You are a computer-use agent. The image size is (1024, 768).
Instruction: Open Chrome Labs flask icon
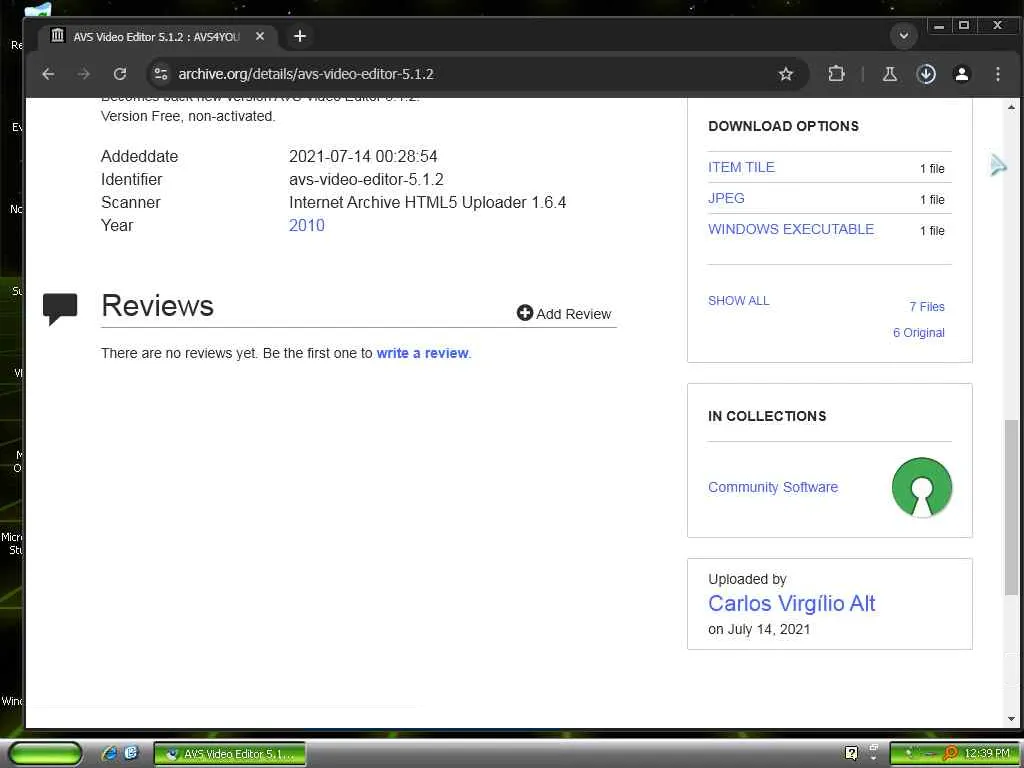point(889,74)
